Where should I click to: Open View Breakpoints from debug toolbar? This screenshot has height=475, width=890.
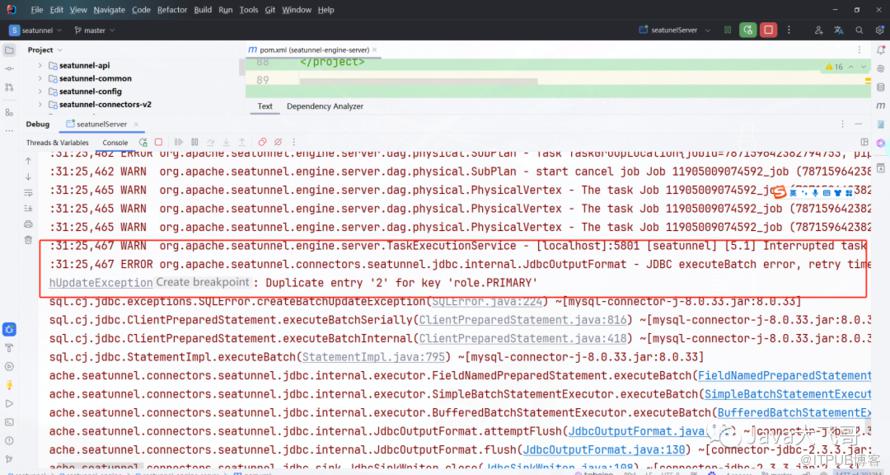[262, 142]
